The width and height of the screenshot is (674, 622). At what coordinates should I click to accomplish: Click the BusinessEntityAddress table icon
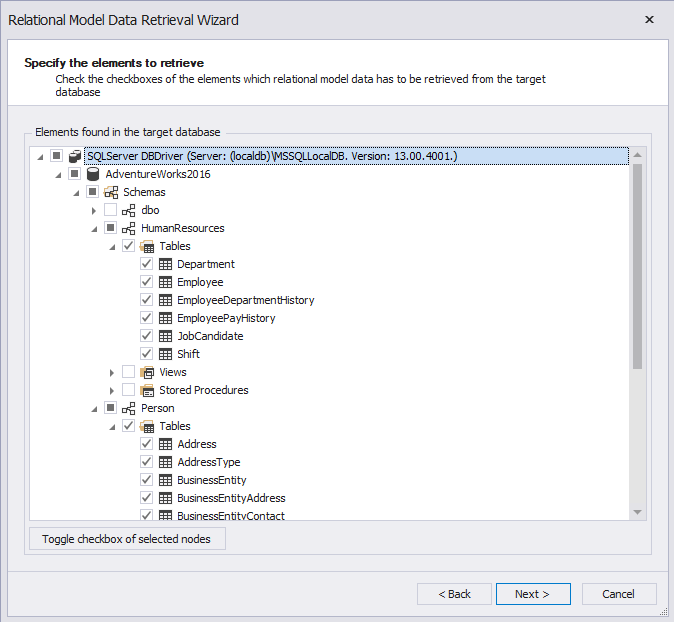point(165,498)
